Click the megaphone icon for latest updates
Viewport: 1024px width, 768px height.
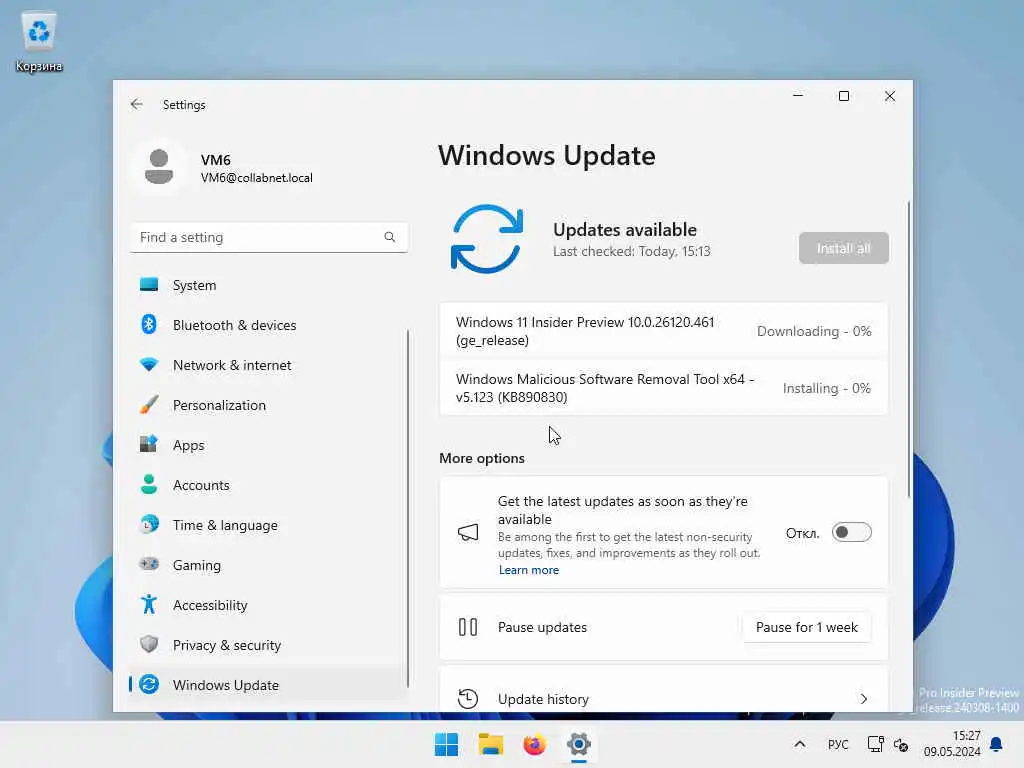click(468, 533)
